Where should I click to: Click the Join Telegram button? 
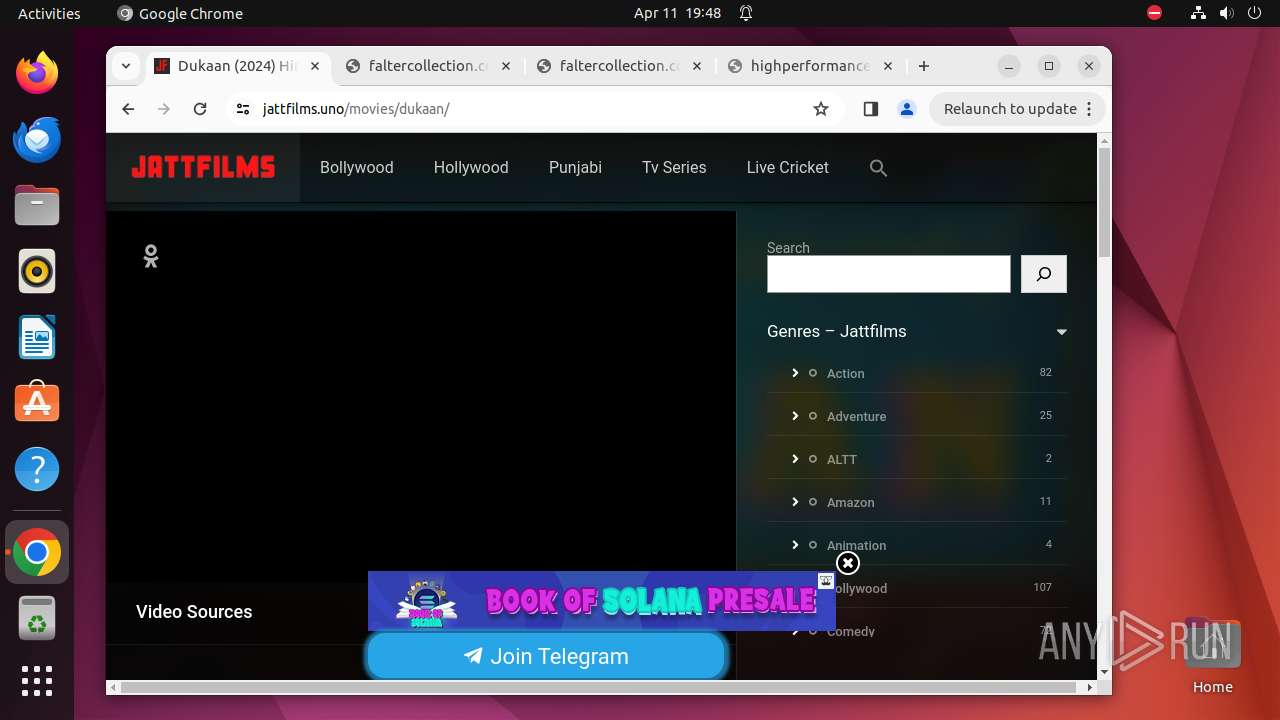pos(546,656)
